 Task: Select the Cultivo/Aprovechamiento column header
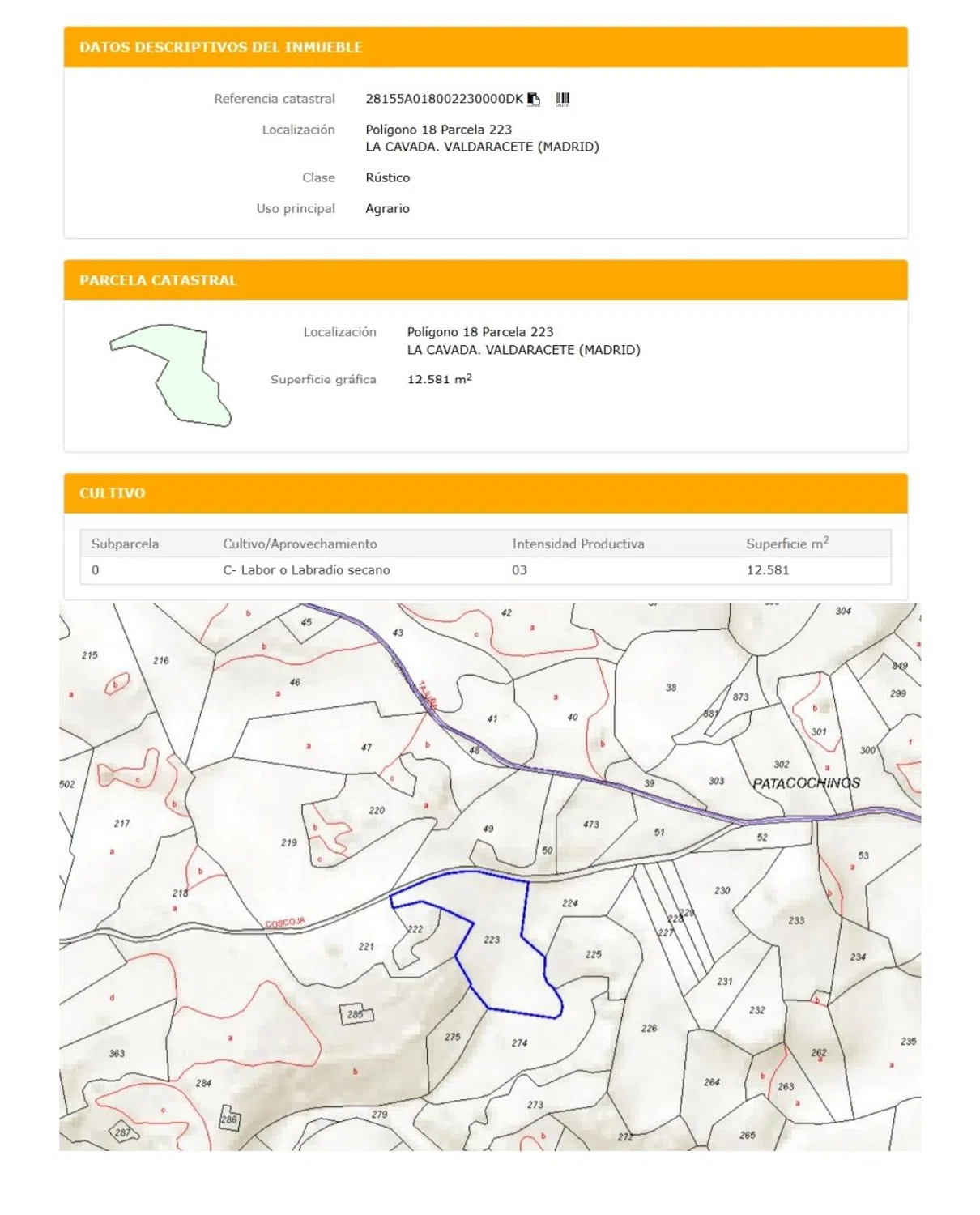[x=300, y=544]
